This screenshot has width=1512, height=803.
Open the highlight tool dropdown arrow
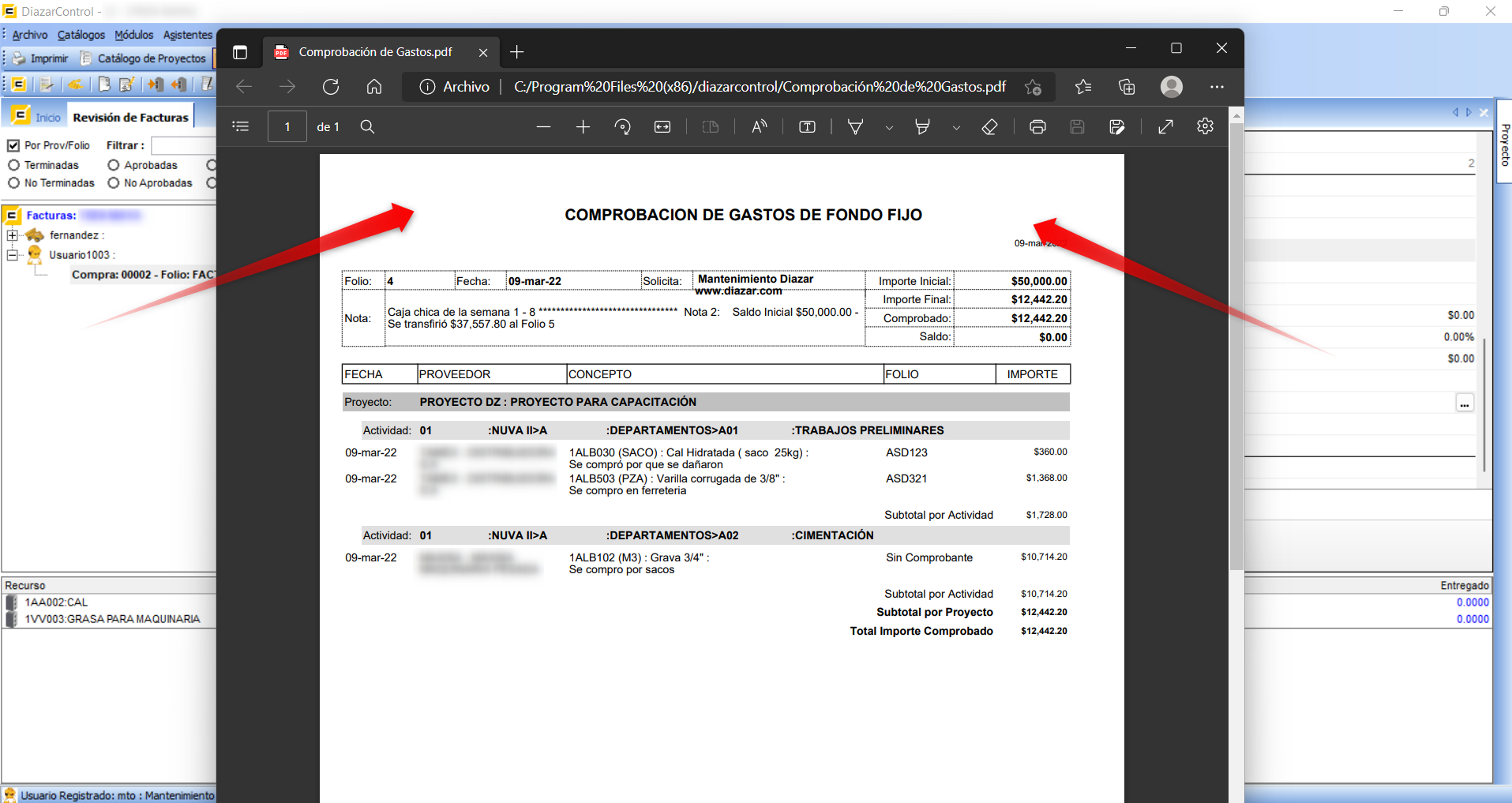pyautogui.click(x=956, y=128)
